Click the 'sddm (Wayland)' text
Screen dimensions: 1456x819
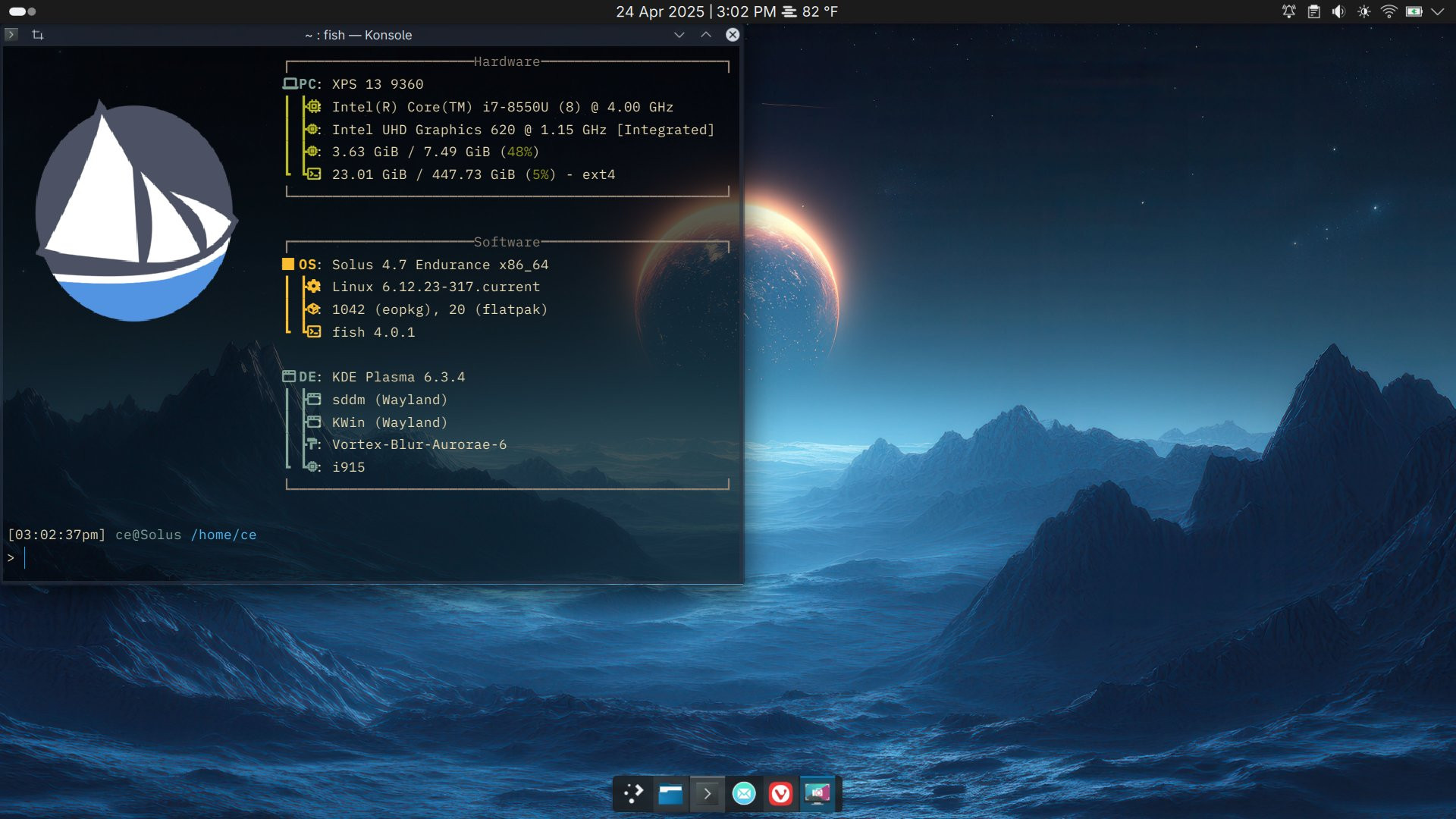click(390, 400)
